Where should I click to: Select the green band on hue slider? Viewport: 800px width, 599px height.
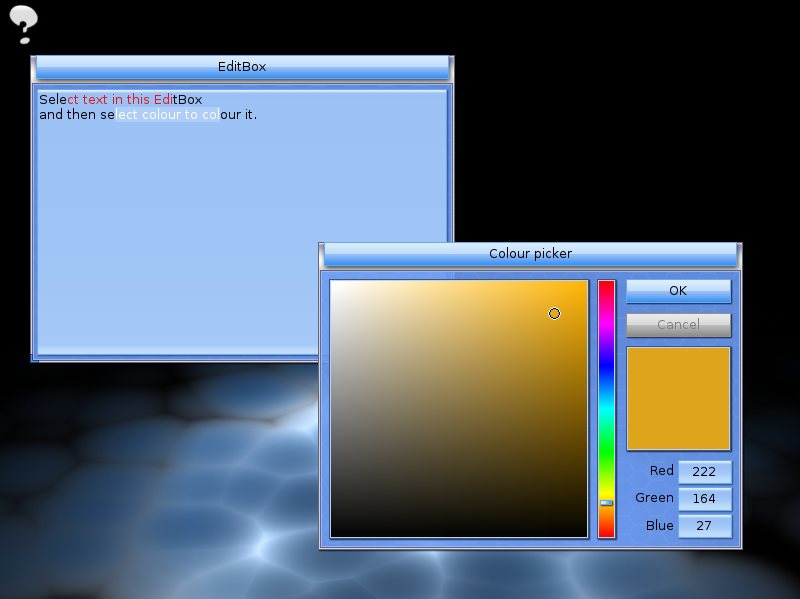tap(606, 452)
